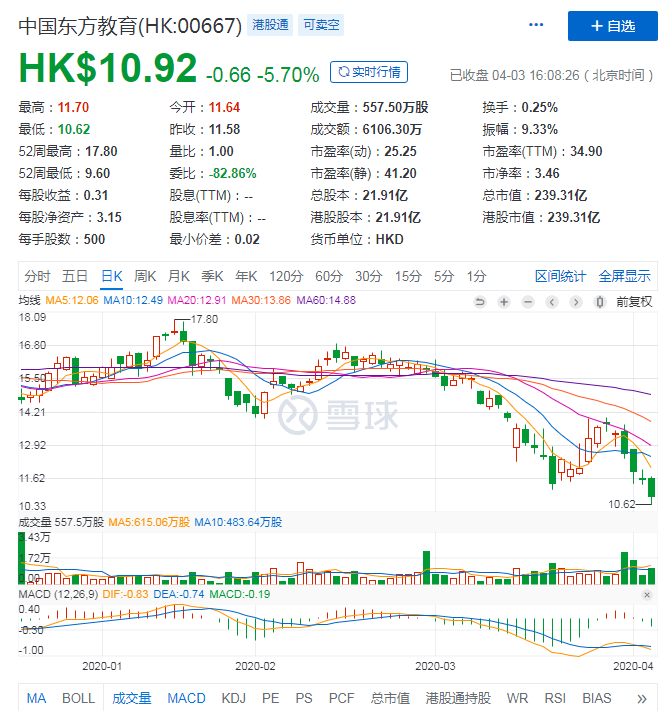The height and width of the screenshot is (711, 666).
Task: Expand more indicators with the » arrow
Action: click(641, 698)
